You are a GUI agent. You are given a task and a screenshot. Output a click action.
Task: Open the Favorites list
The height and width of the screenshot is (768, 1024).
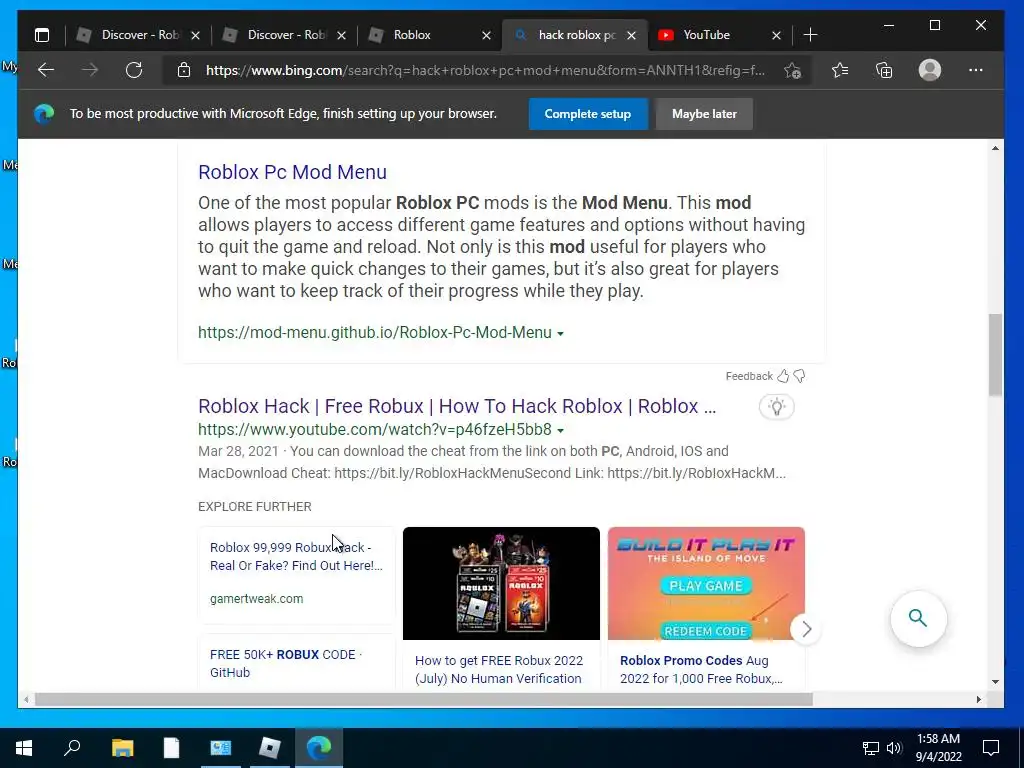pos(840,70)
